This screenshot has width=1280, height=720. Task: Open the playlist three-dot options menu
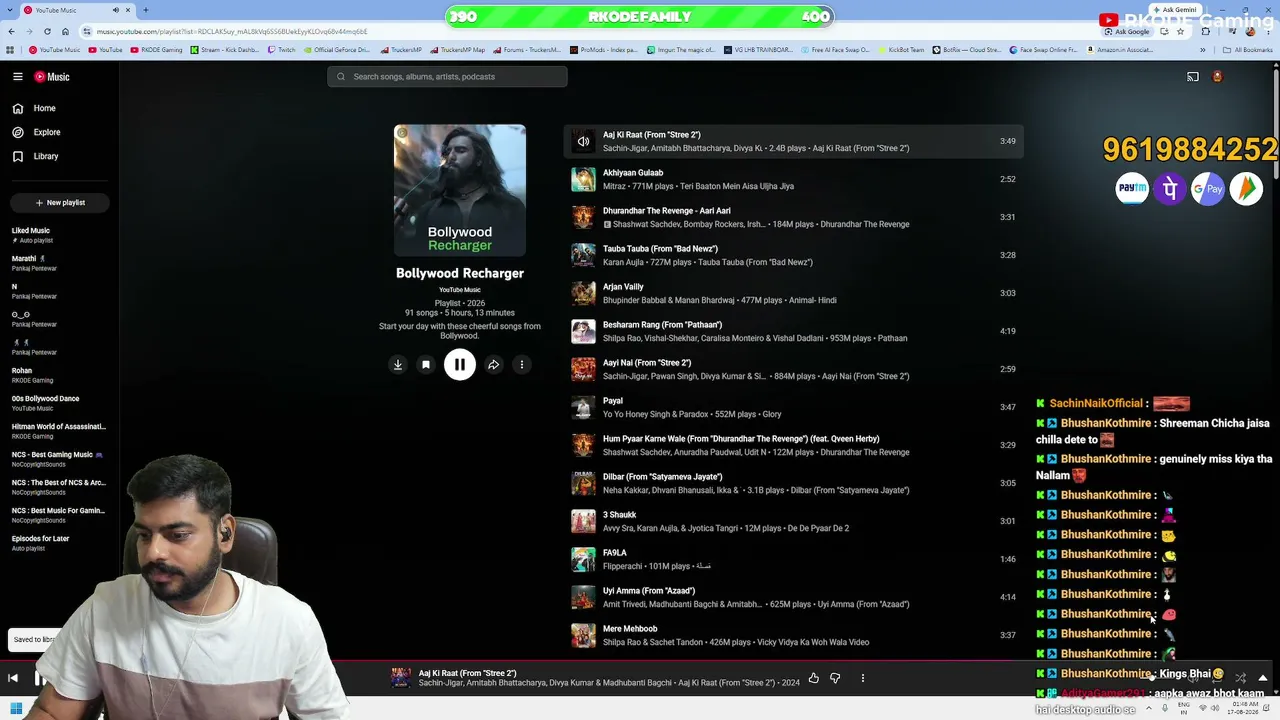click(522, 365)
